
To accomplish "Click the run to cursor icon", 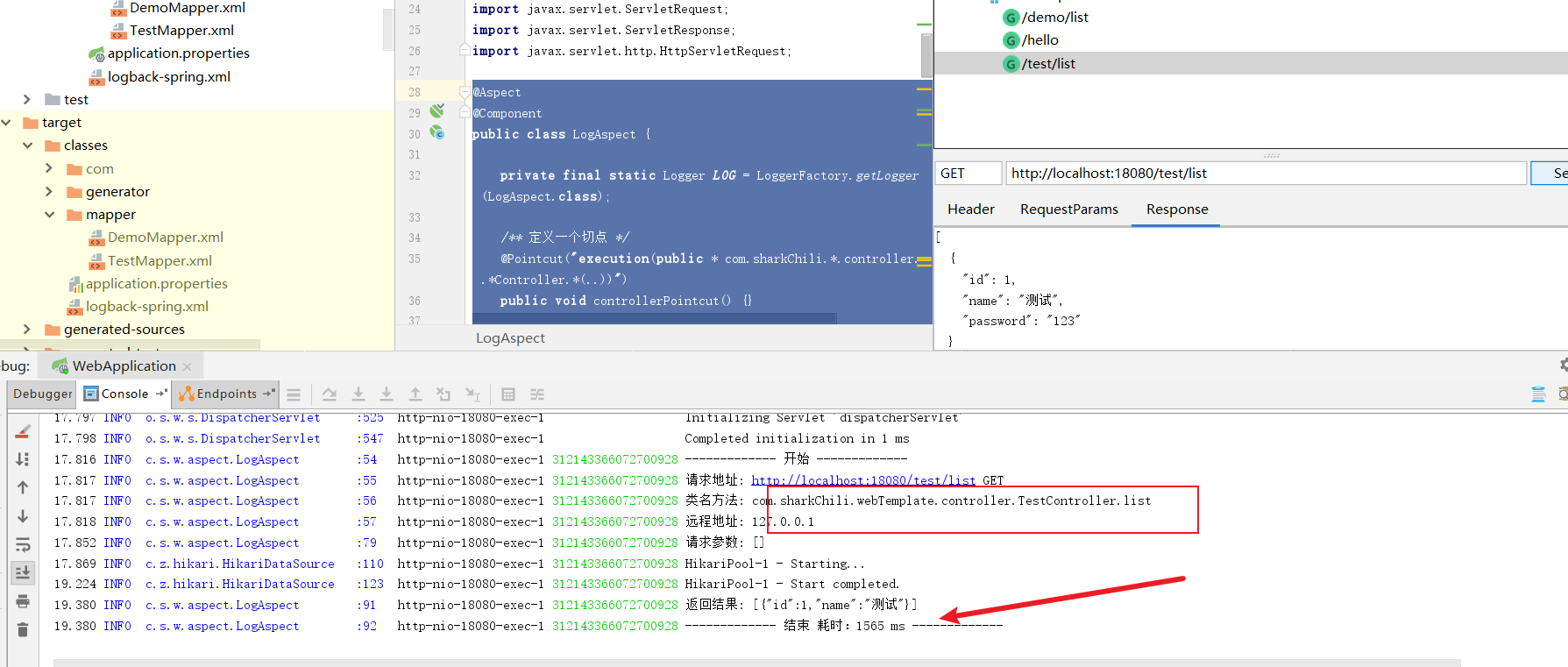I will tap(473, 394).
